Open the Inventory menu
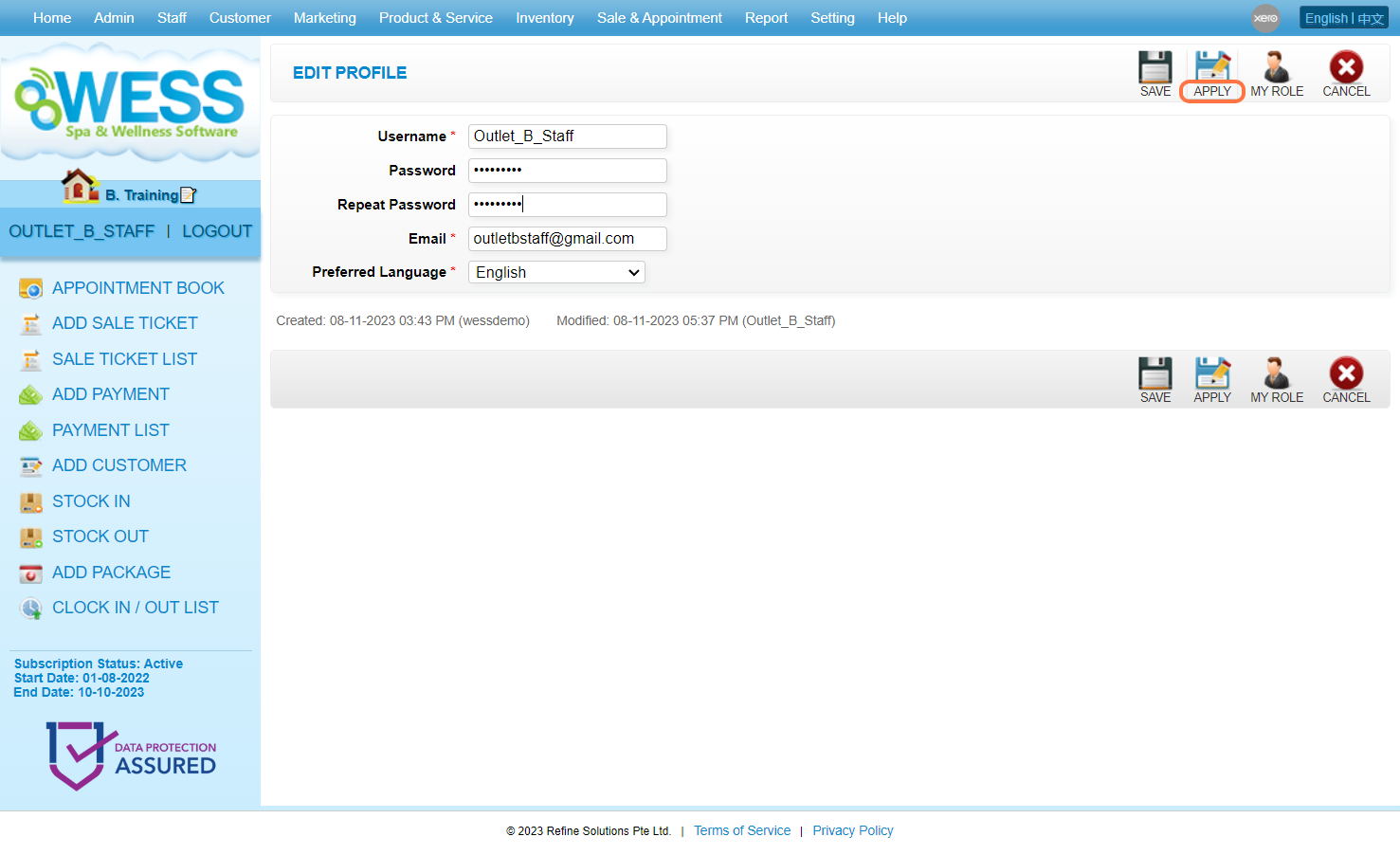Viewport: 1400px width, 855px height. 544,18
